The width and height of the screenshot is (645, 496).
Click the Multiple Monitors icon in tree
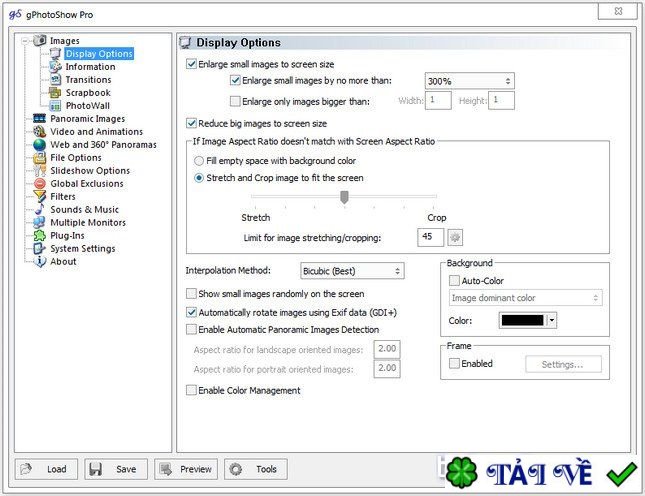pos(39,223)
